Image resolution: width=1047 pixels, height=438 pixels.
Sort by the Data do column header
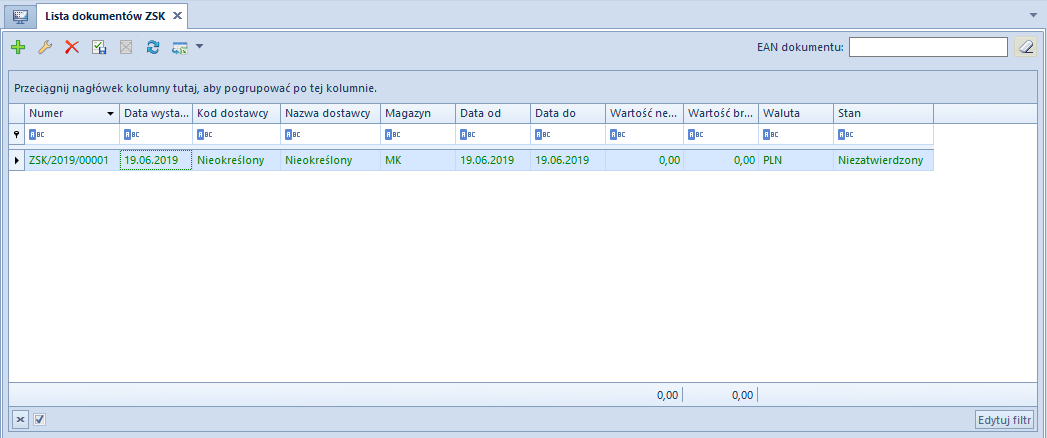pyautogui.click(x=568, y=114)
